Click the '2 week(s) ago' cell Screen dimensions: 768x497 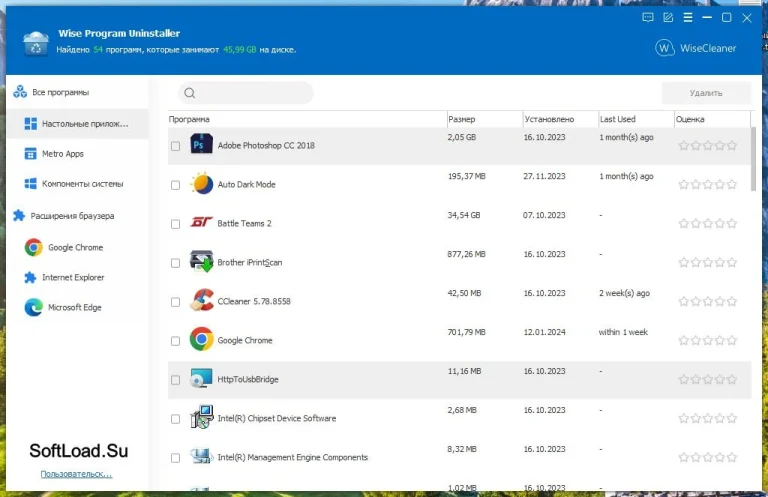tap(624, 293)
